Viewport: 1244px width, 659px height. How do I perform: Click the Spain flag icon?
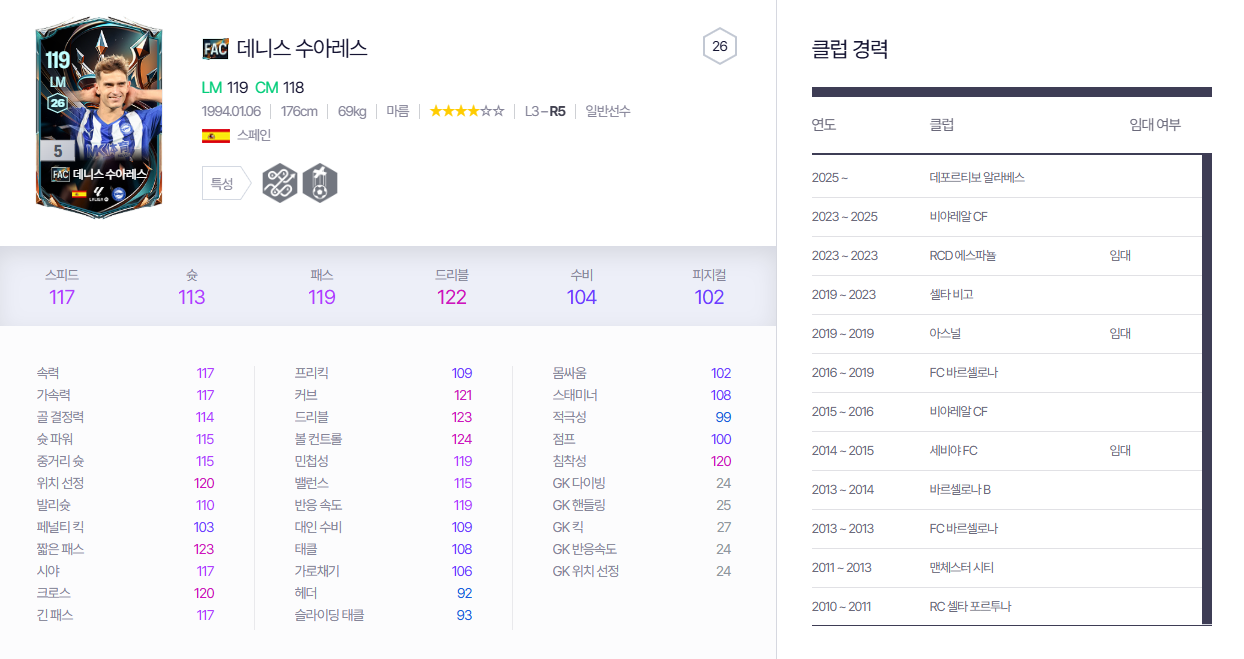[215, 135]
